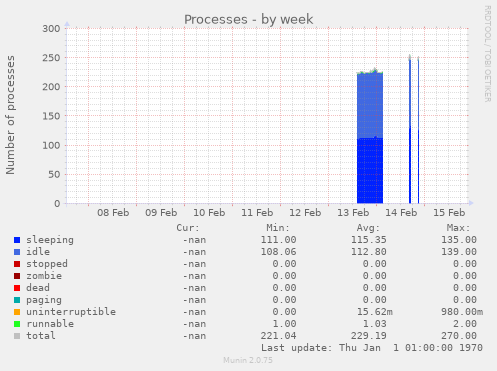Screen dimensions: 497x371
Task: Click the Last update timestamp text
Action: [372, 348]
